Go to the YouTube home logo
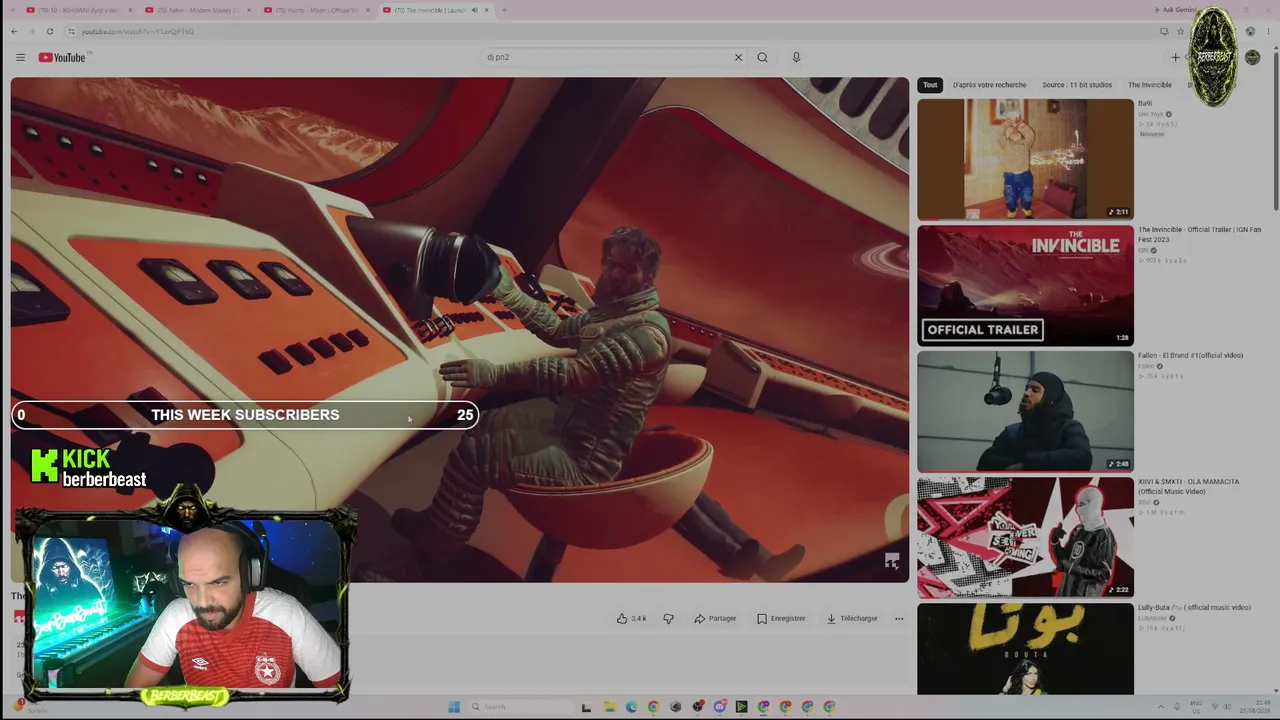The image size is (1280, 720). tap(62, 57)
